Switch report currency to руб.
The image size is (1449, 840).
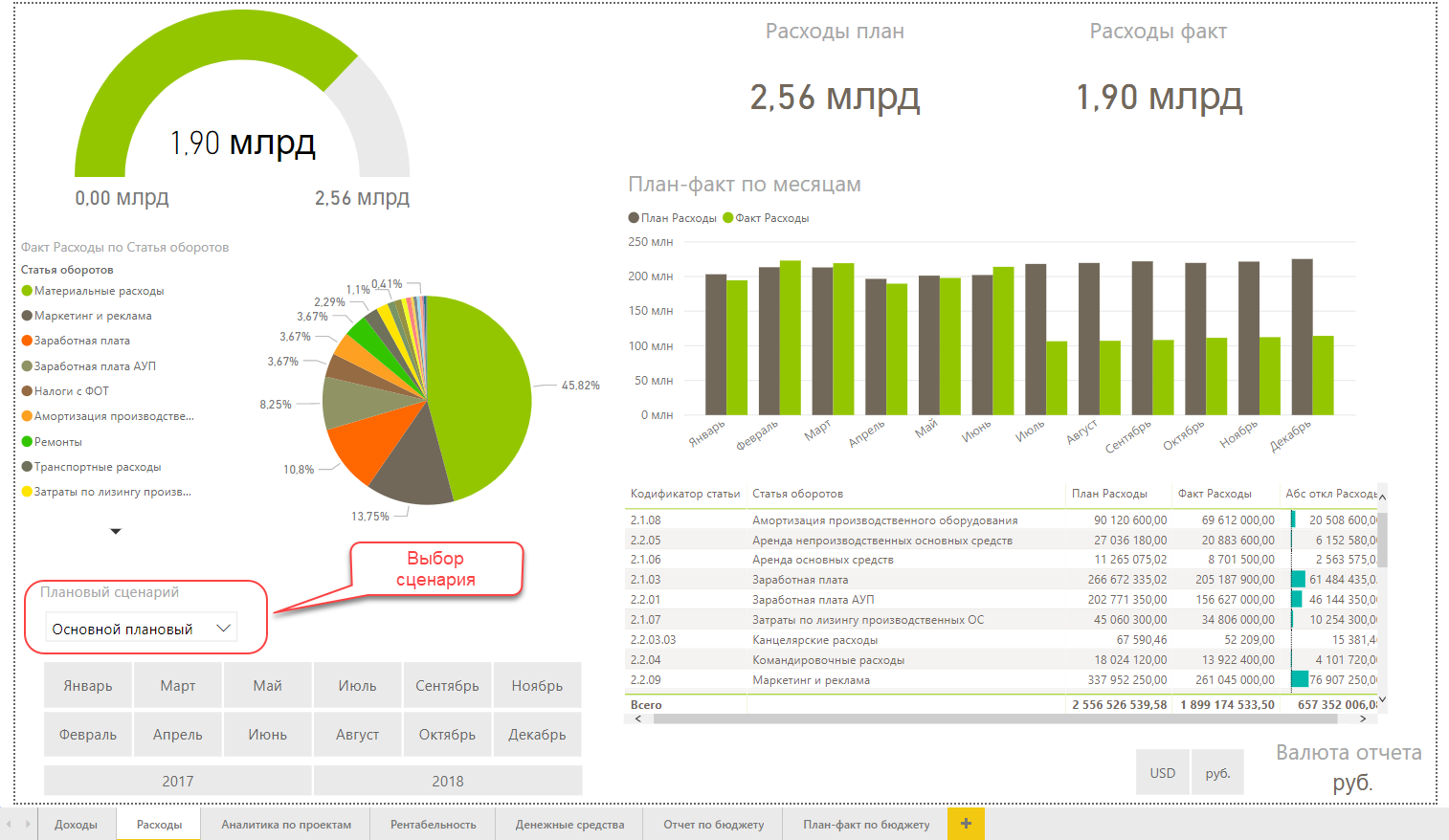[1217, 772]
